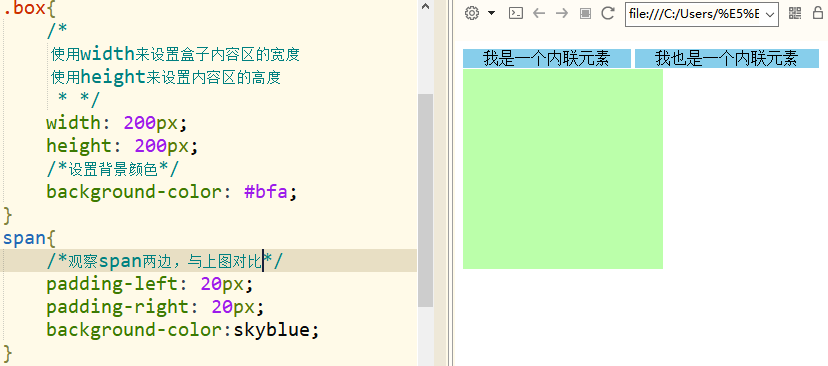Stop loading the preview page
Viewport: 828px width, 366px height.
pyautogui.click(x=585, y=14)
